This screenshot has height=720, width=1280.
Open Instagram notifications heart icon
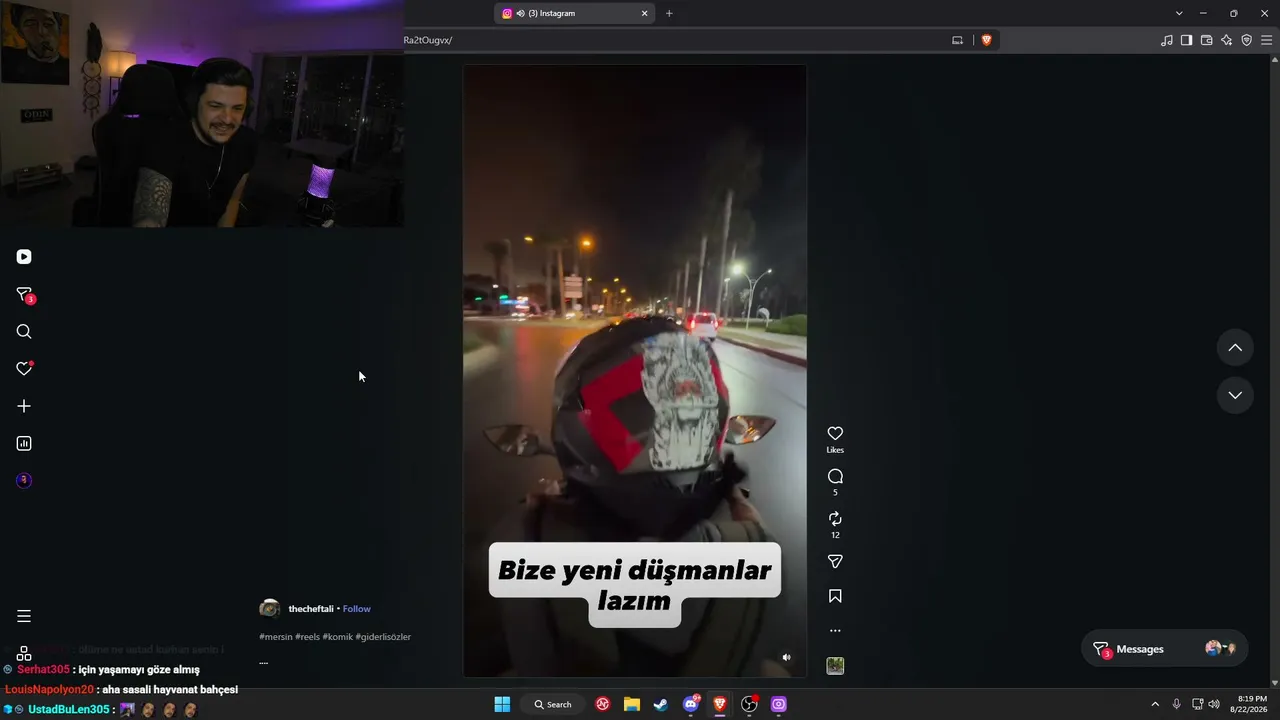pos(24,369)
